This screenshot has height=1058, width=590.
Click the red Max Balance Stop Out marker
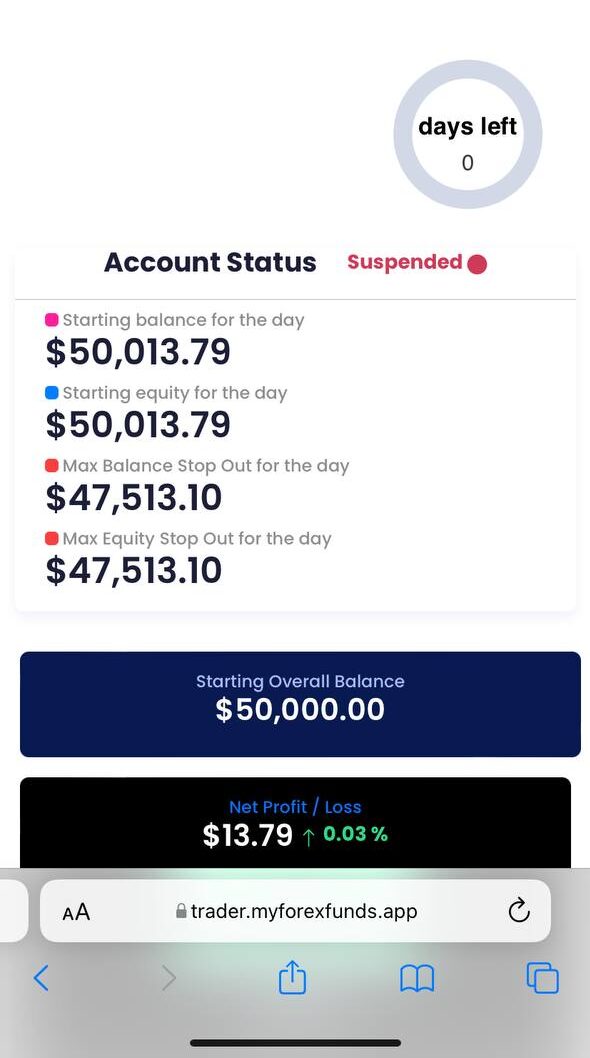[x=51, y=466]
